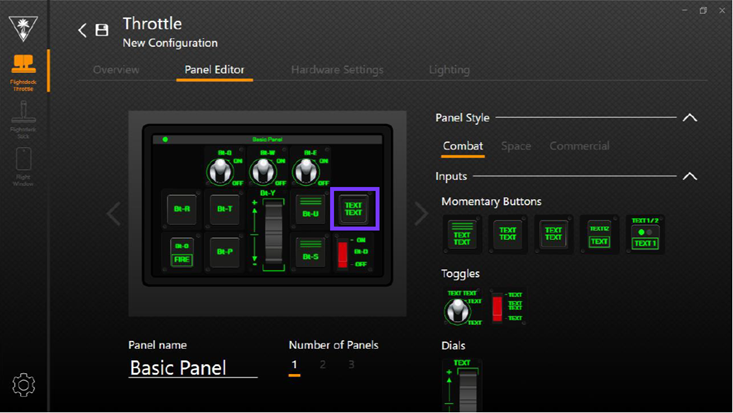Screen dimensions: 733x413
Task: Pick the red switch toggle style
Action: coord(508,307)
